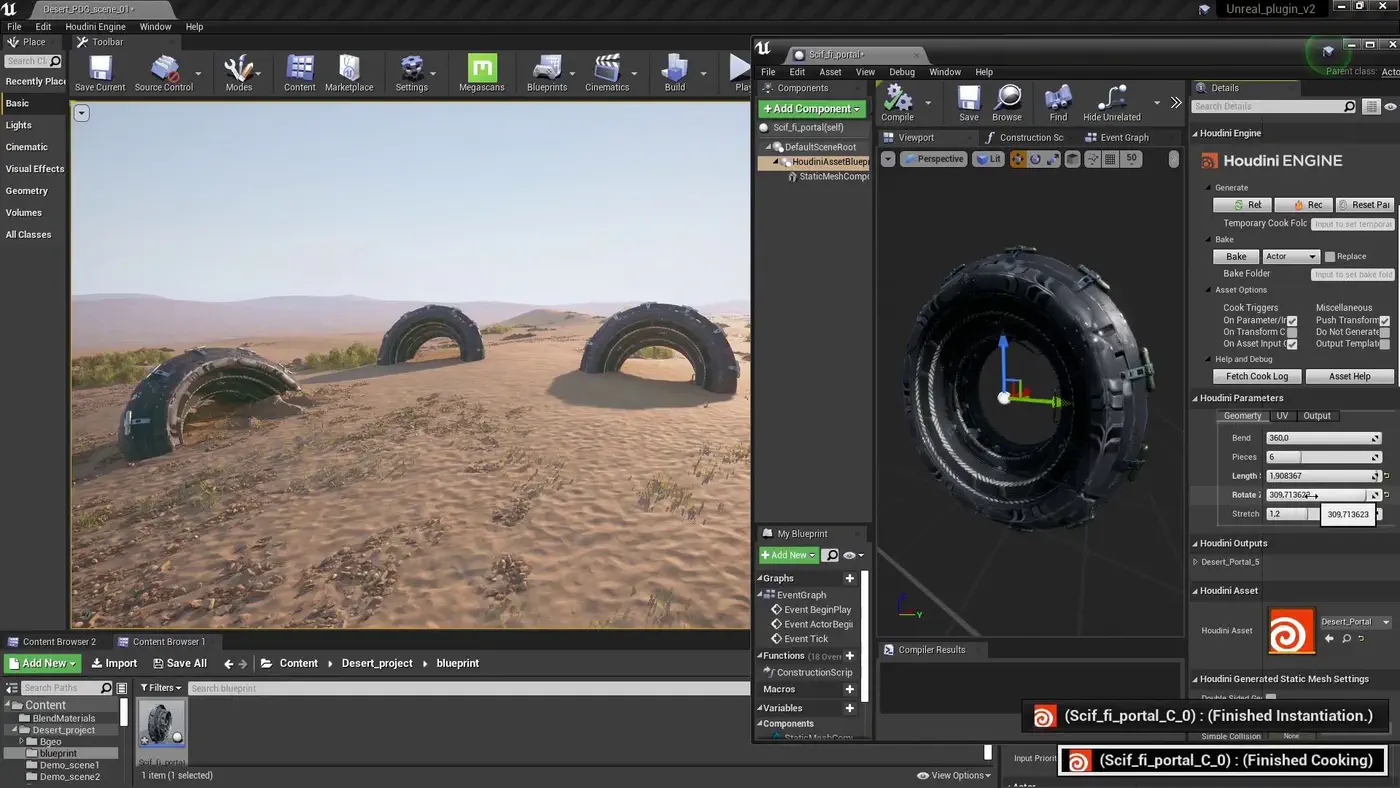Click the Asset Help button
The width and height of the screenshot is (1400, 788).
pyautogui.click(x=1349, y=376)
